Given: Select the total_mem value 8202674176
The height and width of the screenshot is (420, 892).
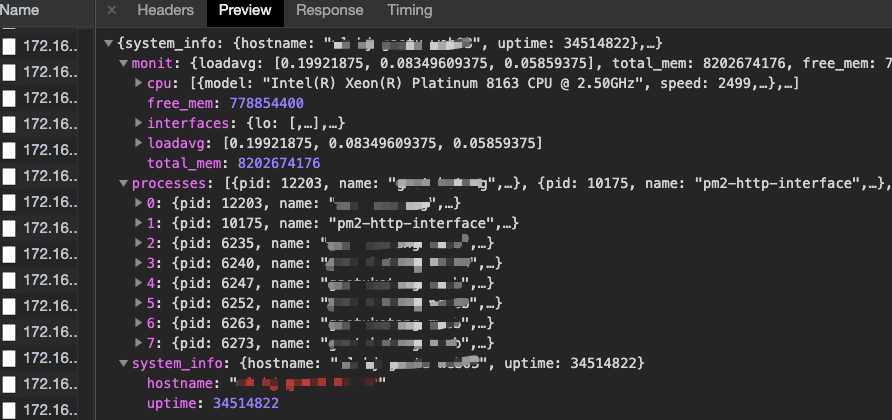Looking at the screenshot, I should pyautogui.click(x=279, y=163).
